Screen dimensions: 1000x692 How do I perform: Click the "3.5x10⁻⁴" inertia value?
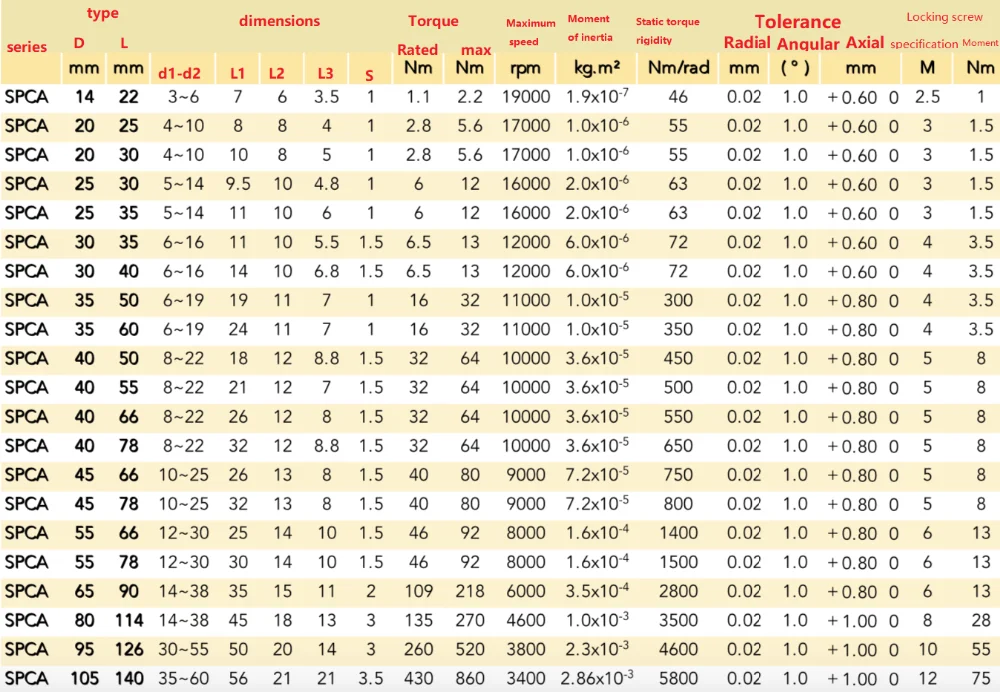coord(597,591)
